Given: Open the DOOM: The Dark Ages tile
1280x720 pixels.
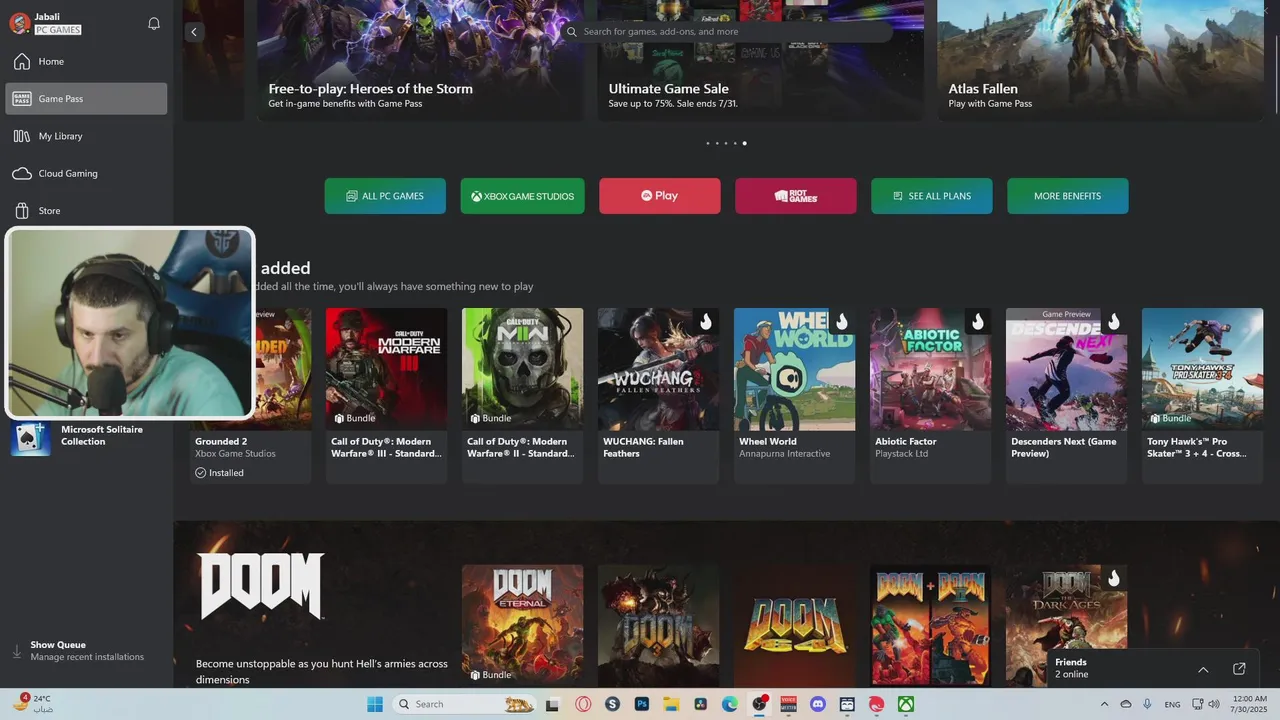Looking at the screenshot, I should click(x=1066, y=624).
